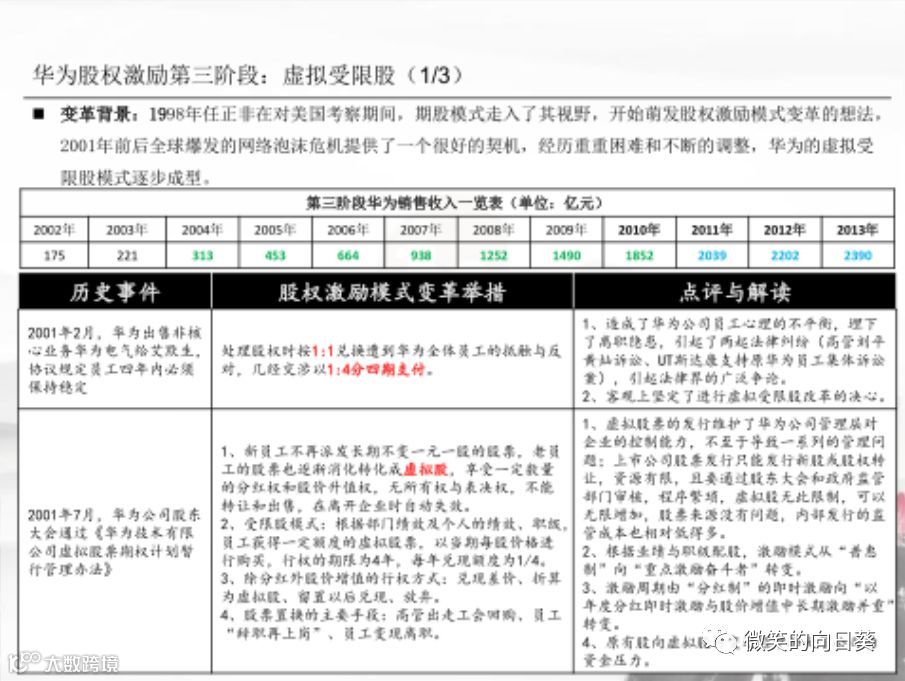Select the 2004年 column header
905x681 pixels.
point(202,230)
